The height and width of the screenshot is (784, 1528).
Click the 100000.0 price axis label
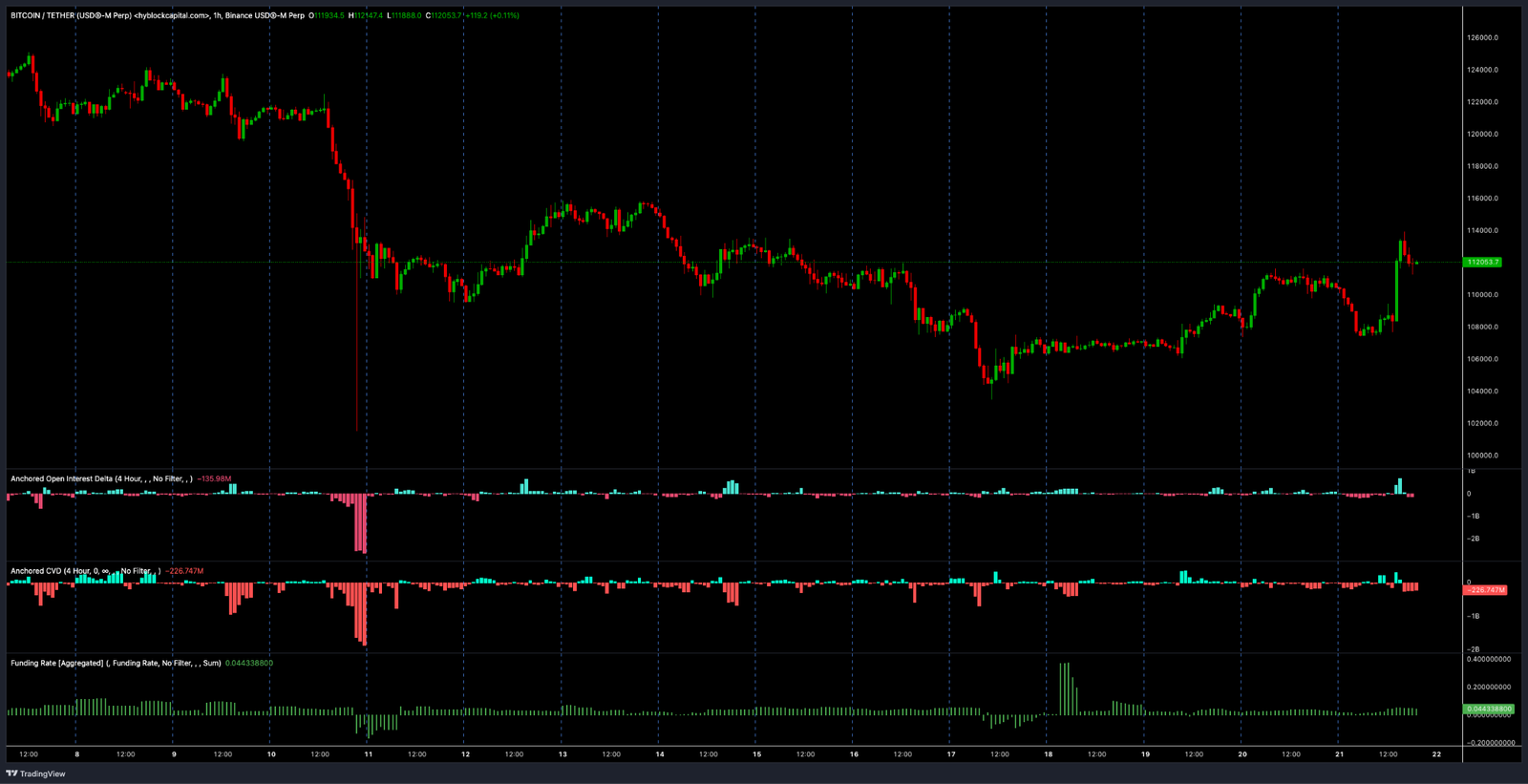pyautogui.click(x=1482, y=456)
